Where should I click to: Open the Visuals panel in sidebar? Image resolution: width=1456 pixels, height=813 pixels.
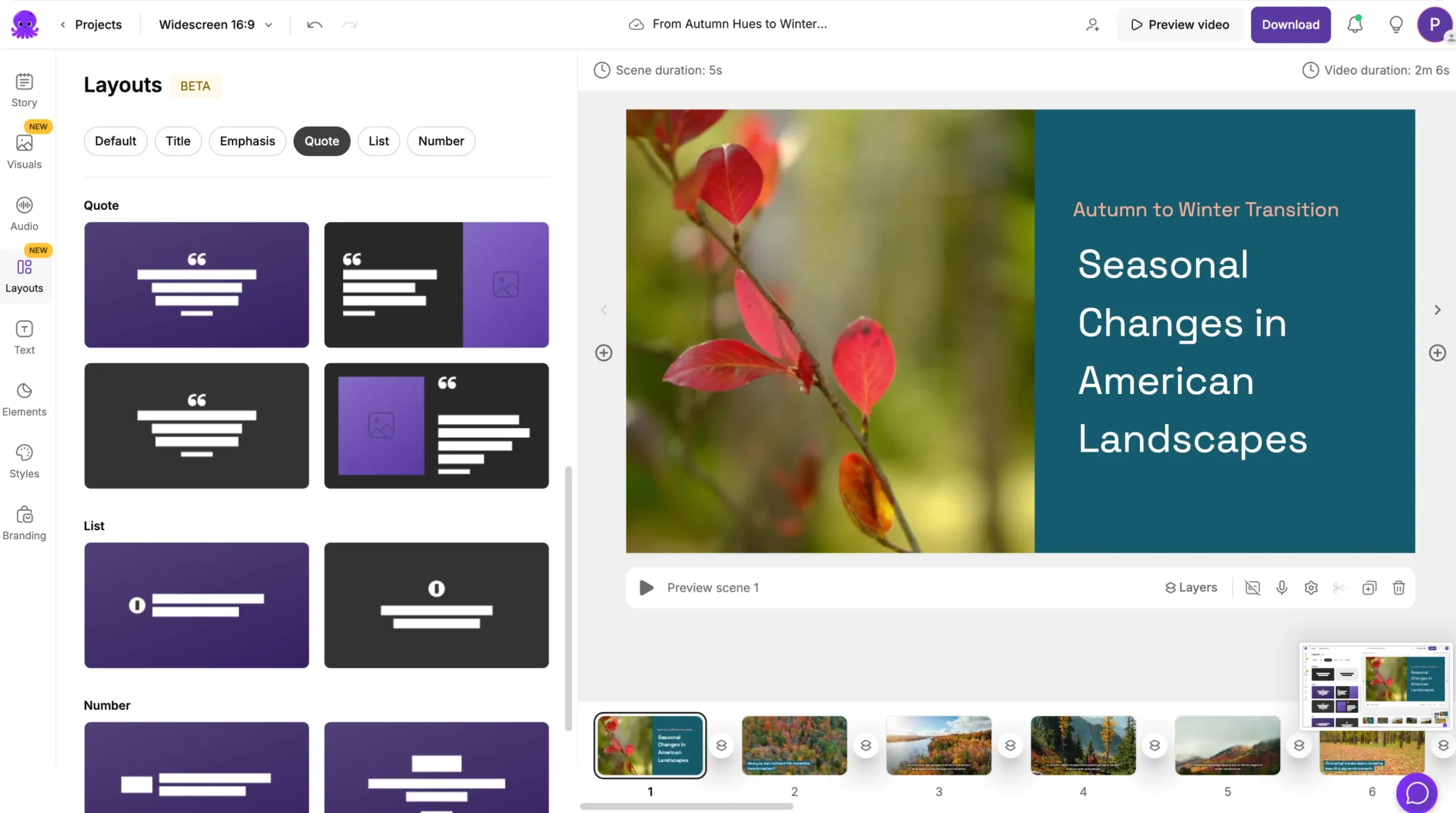[24, 151]
